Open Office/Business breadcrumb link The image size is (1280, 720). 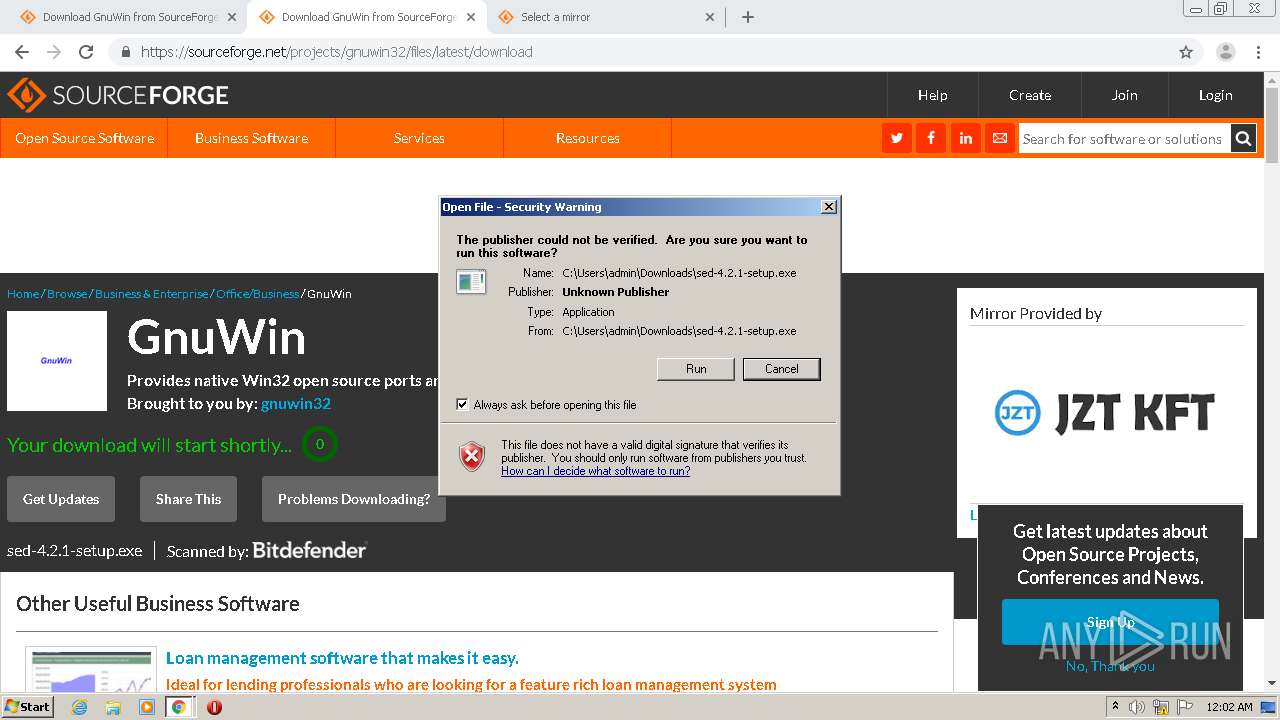click(257, 294)
